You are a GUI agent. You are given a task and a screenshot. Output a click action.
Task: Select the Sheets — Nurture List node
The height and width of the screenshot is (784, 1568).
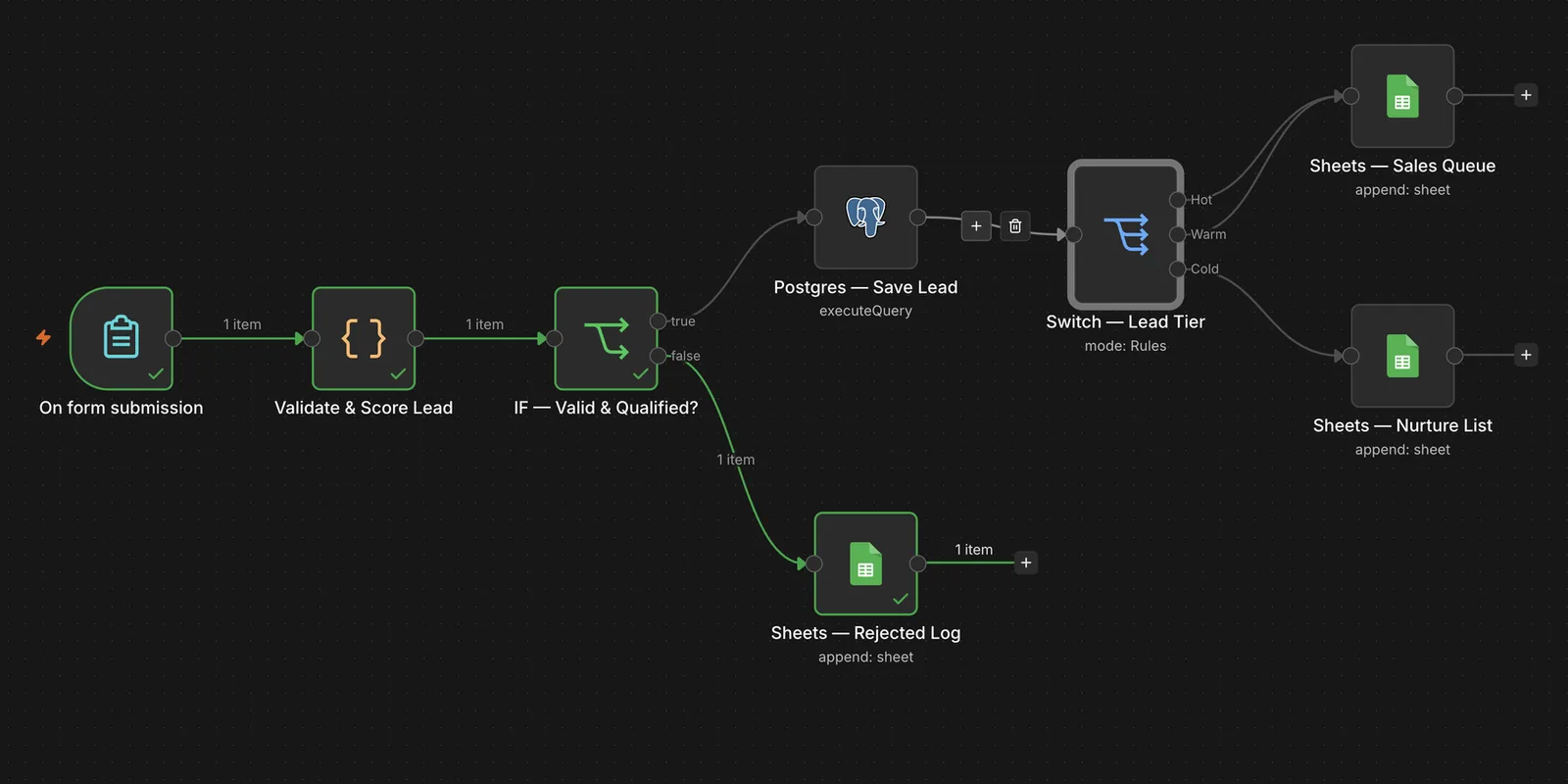click(1402, 356)
